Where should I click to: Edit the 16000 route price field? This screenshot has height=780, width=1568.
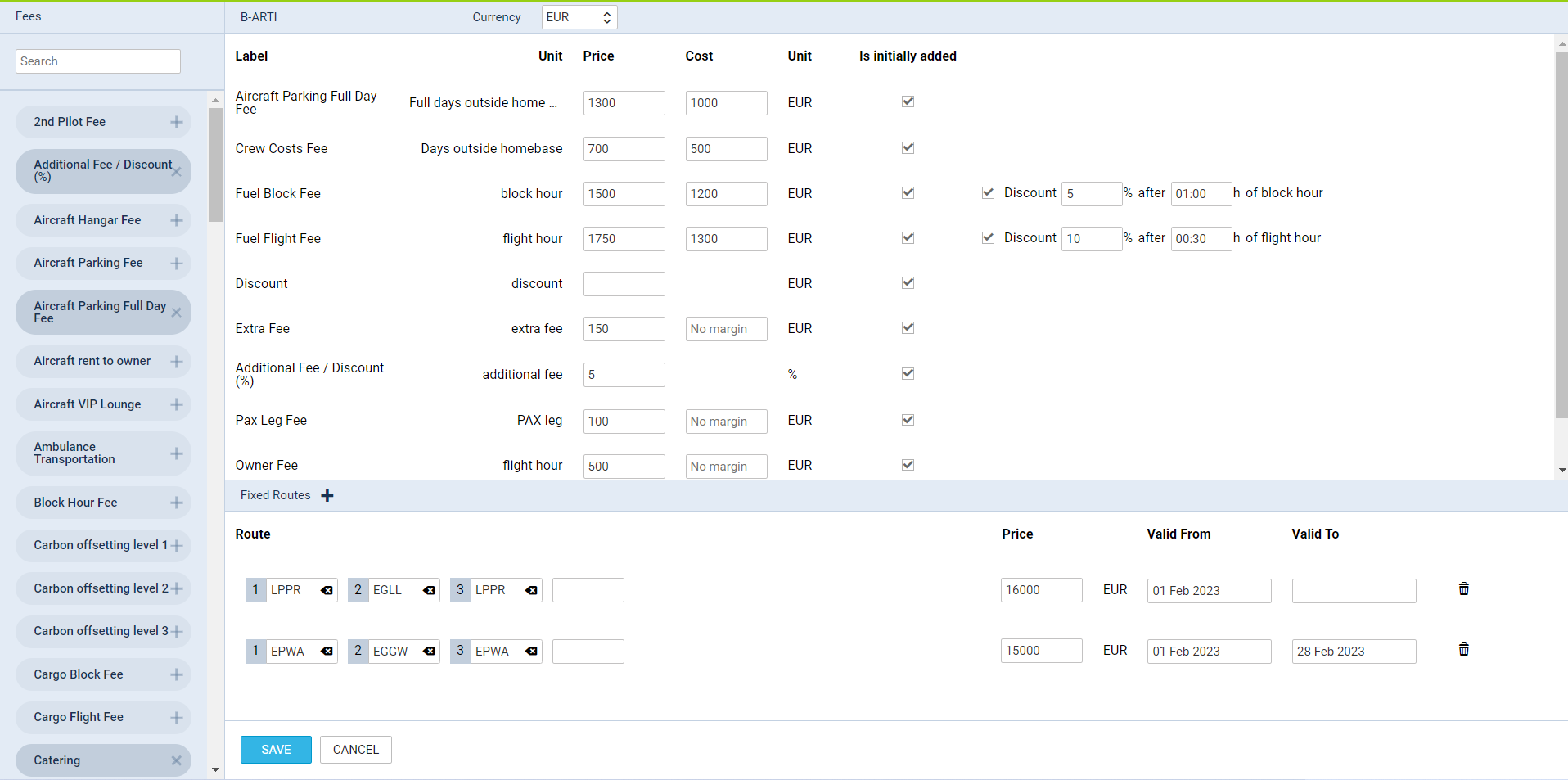click(1042, 590)
